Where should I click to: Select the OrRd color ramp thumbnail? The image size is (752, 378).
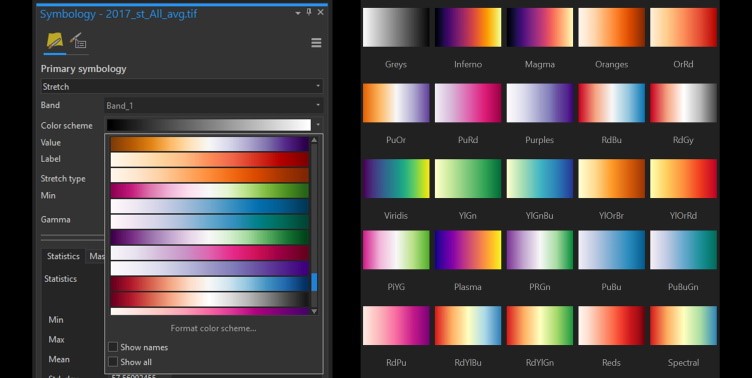[683, 27]
